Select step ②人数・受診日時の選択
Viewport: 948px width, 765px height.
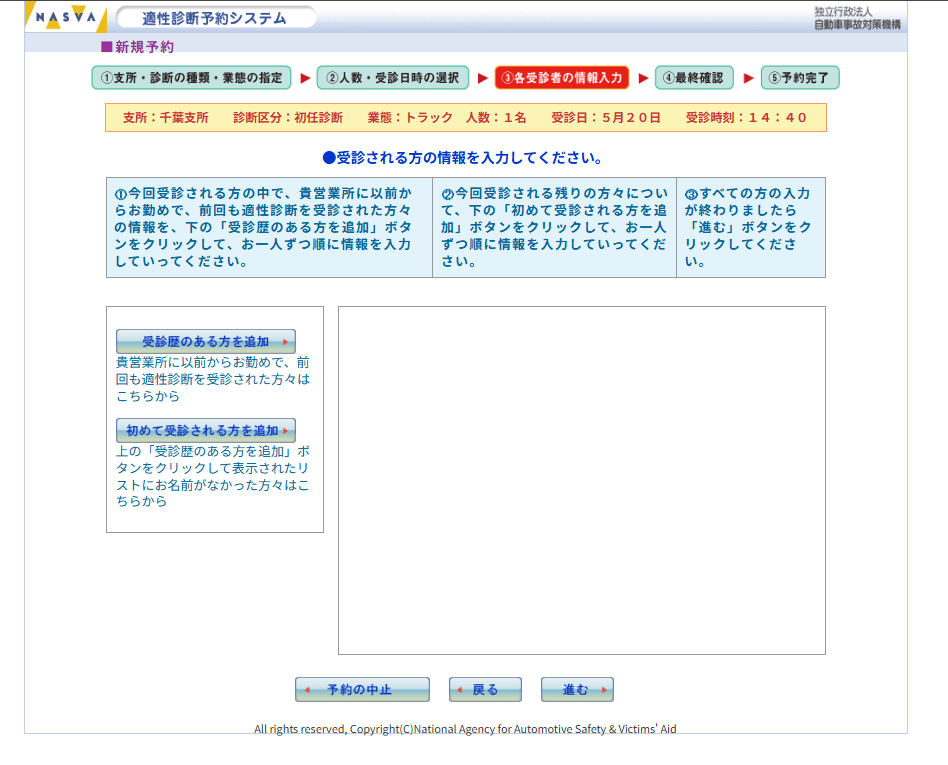pyautogui.click(x=393, y=77)
